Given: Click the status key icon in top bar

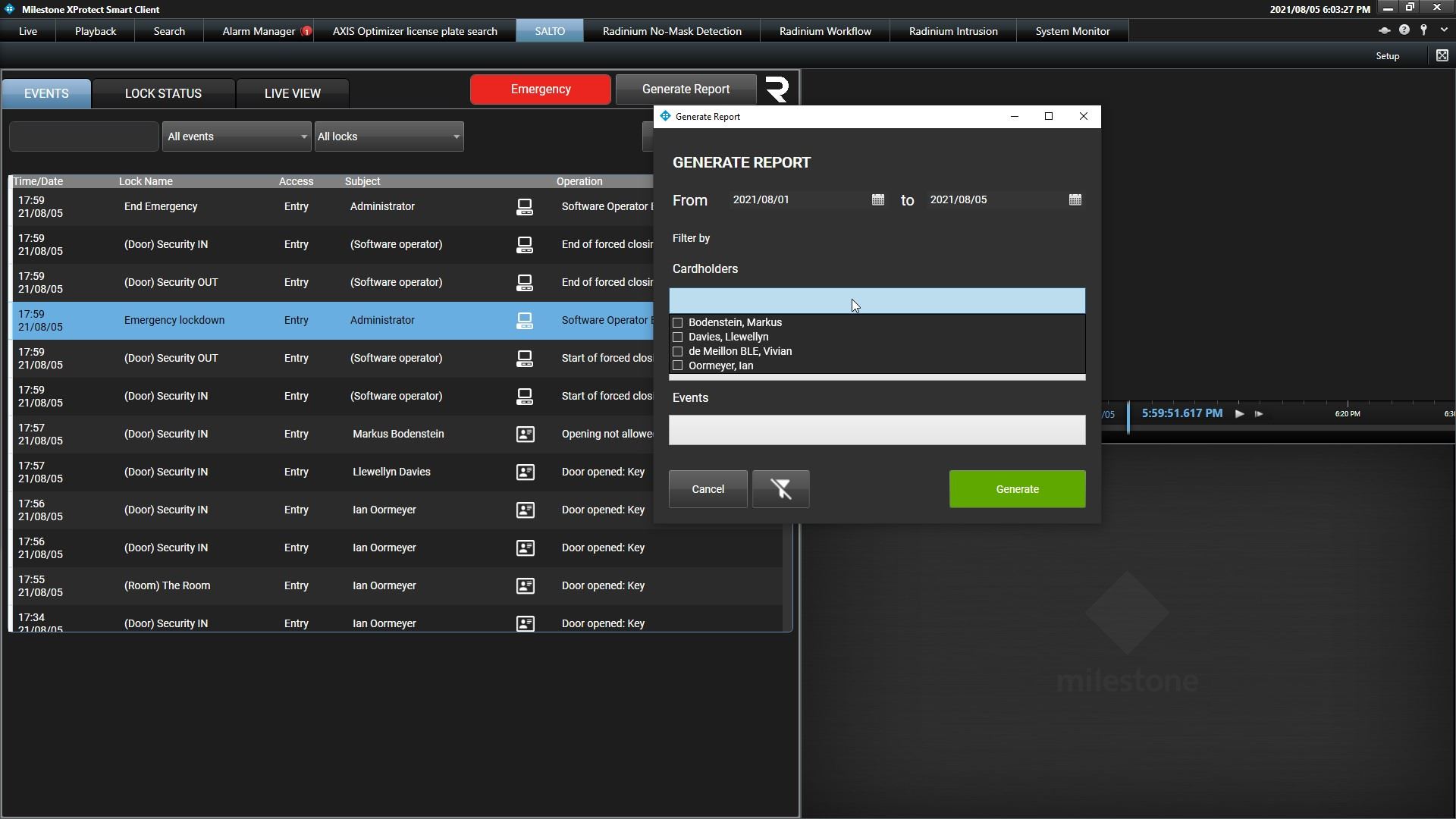Looking at the screenshot, I should point(1423,30).
